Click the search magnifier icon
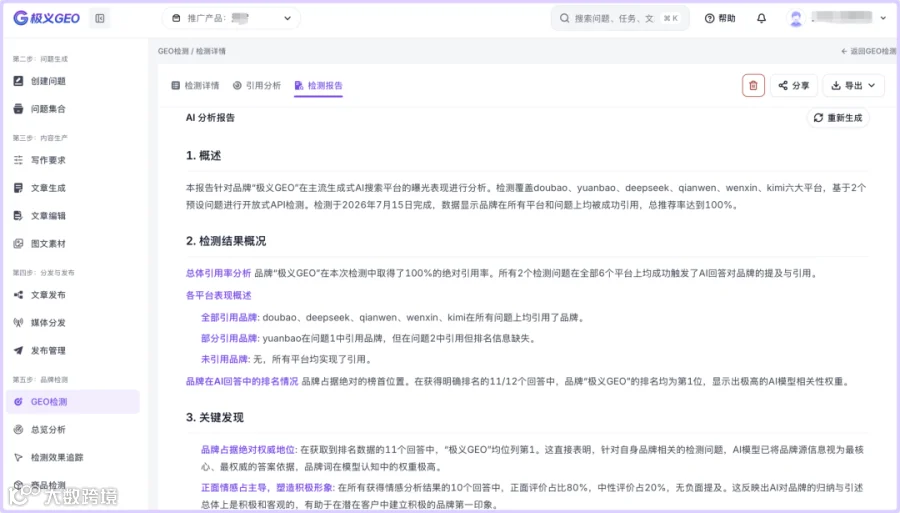 (565, 18)
